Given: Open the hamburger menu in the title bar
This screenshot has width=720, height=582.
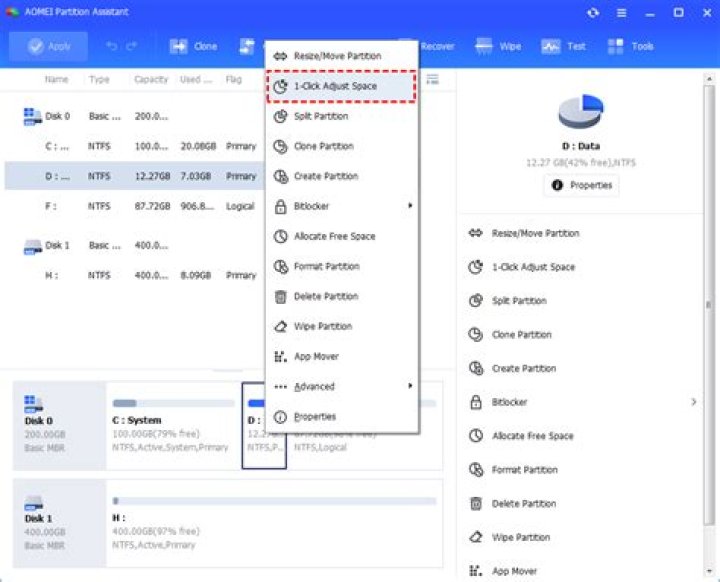Looking at the screenshot, I should 623,13.
